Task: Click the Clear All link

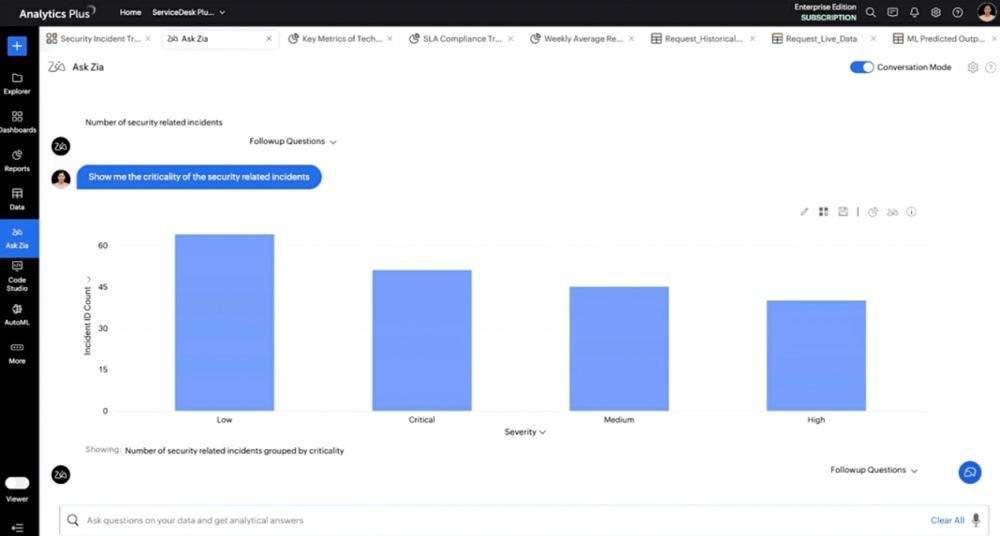Action: 947,520
